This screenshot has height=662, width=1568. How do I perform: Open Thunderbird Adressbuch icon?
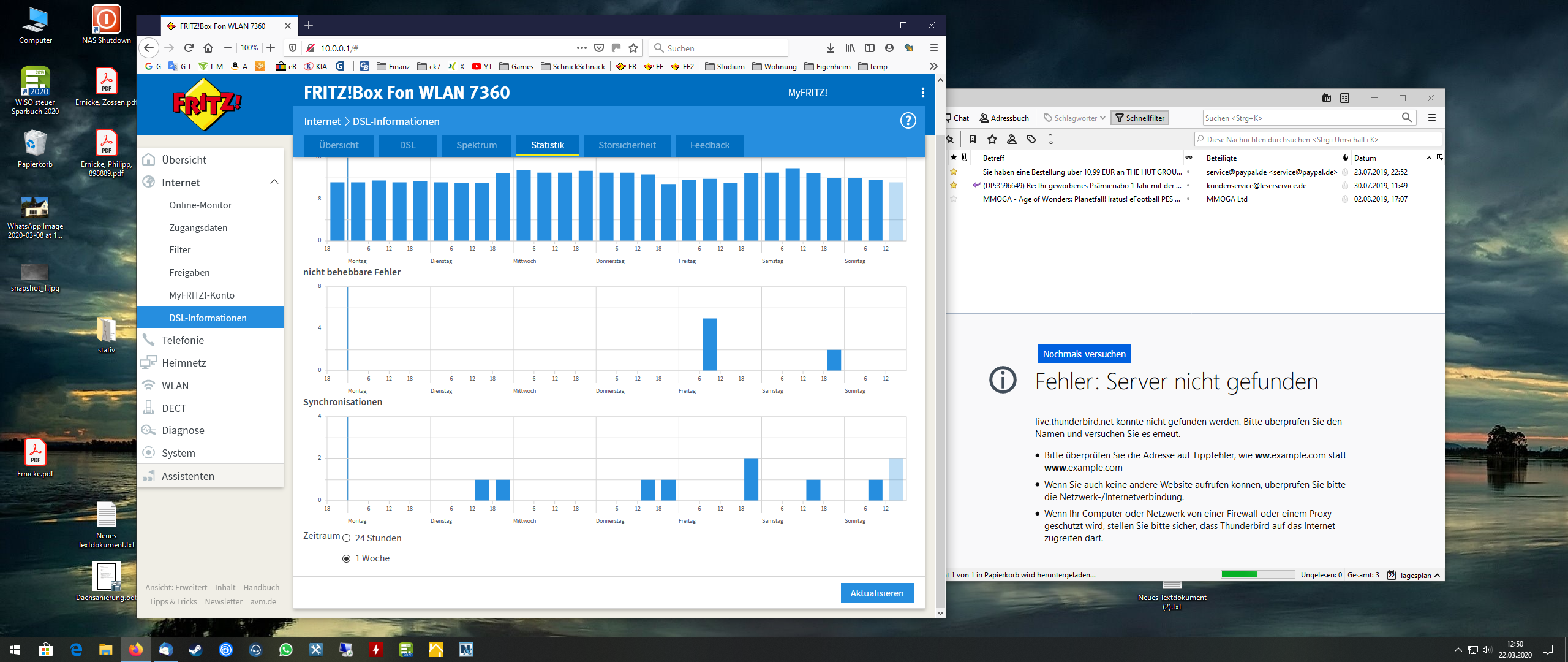click(1004, 118)
